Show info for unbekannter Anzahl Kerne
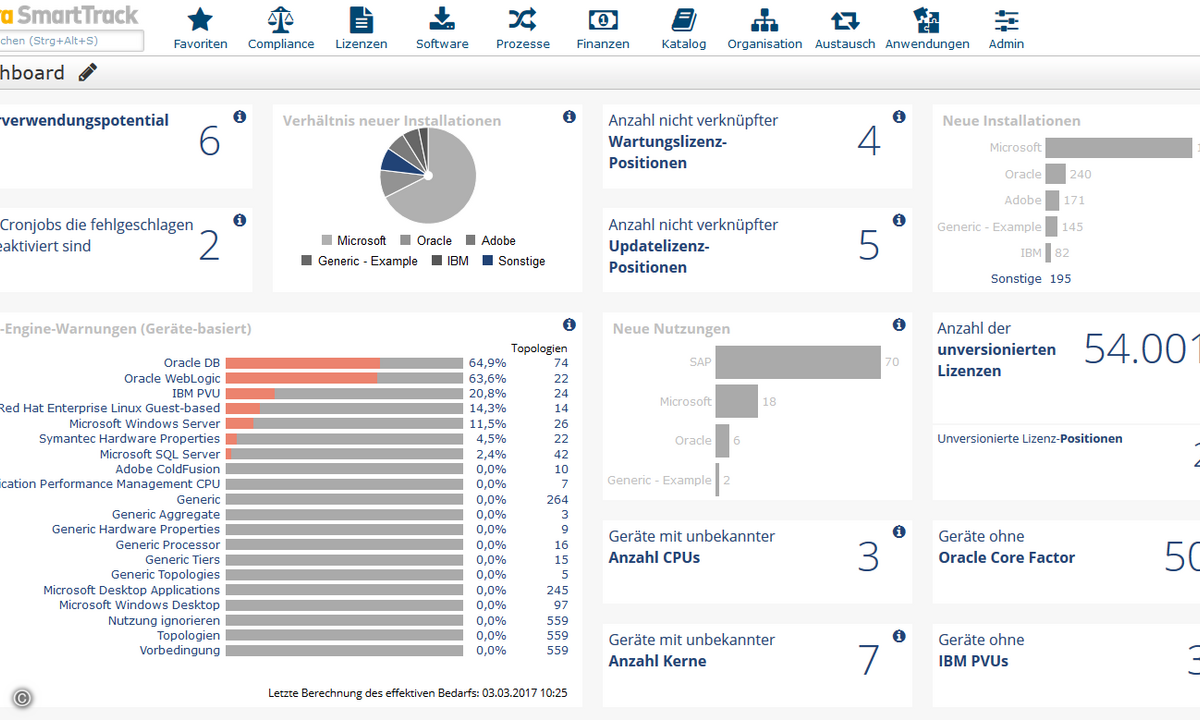The image size is (1200, 720). tap(899, 636)
